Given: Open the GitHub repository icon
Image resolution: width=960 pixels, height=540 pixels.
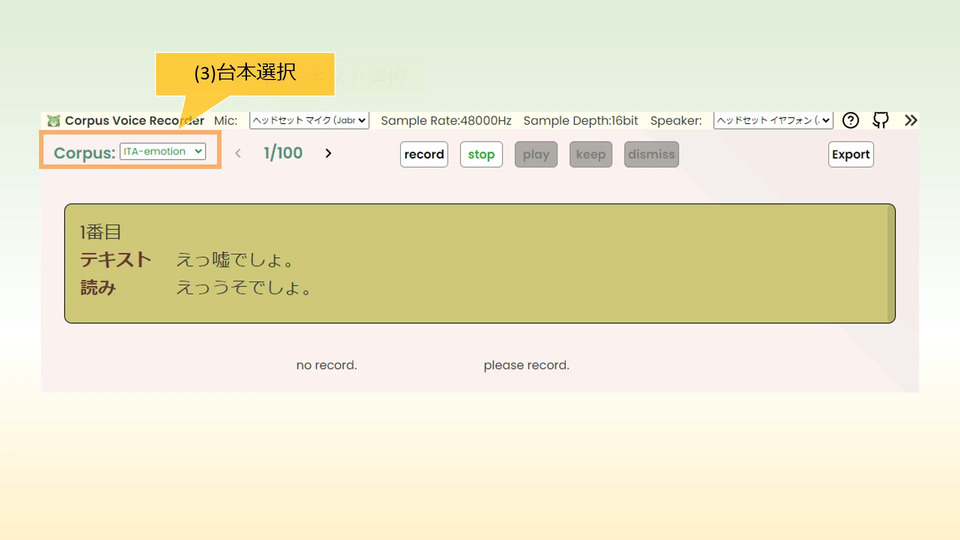Looking at the screenshot, I should click(x=880, y=120).
